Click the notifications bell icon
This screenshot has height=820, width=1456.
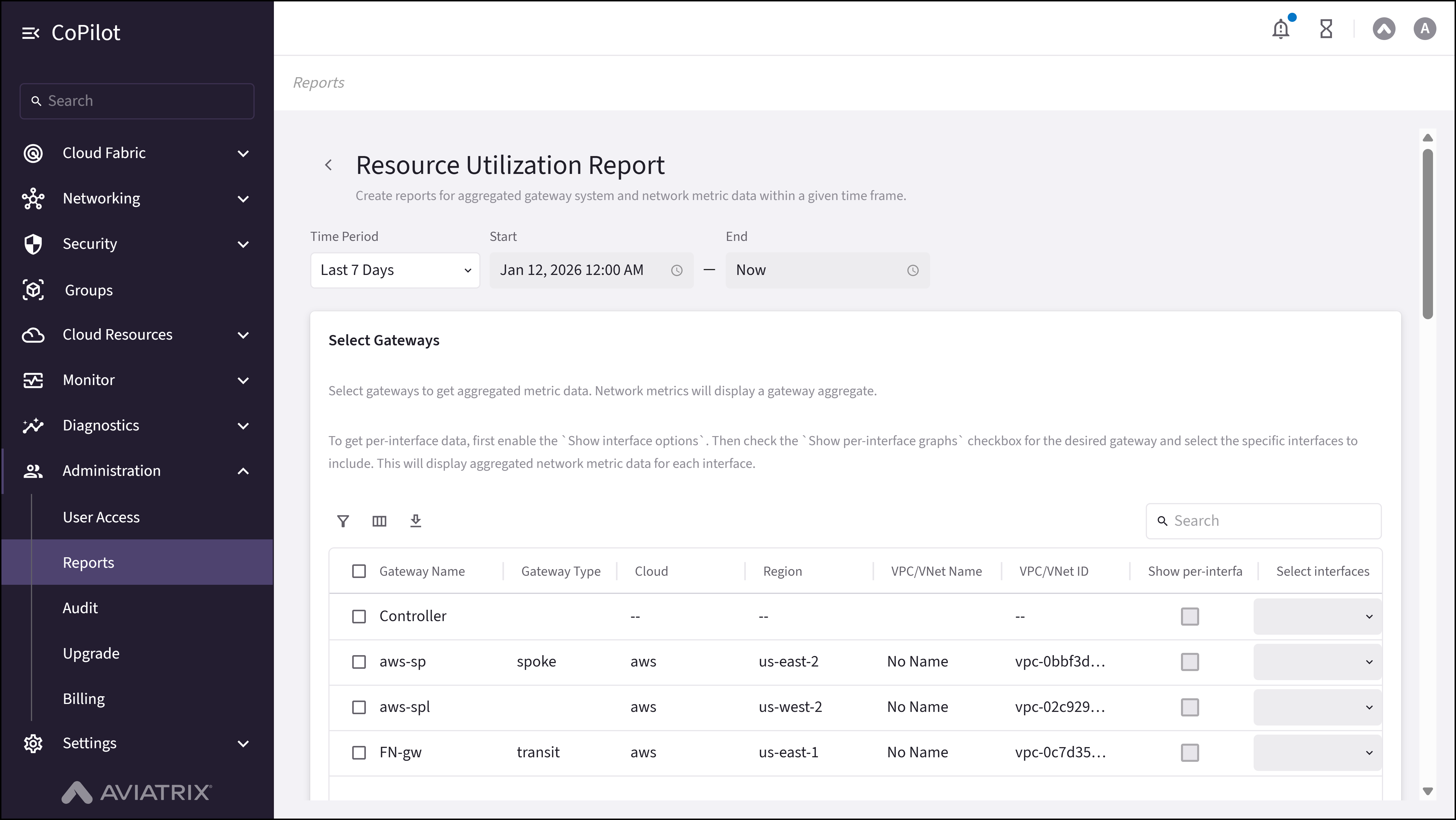click(1280, 29)
